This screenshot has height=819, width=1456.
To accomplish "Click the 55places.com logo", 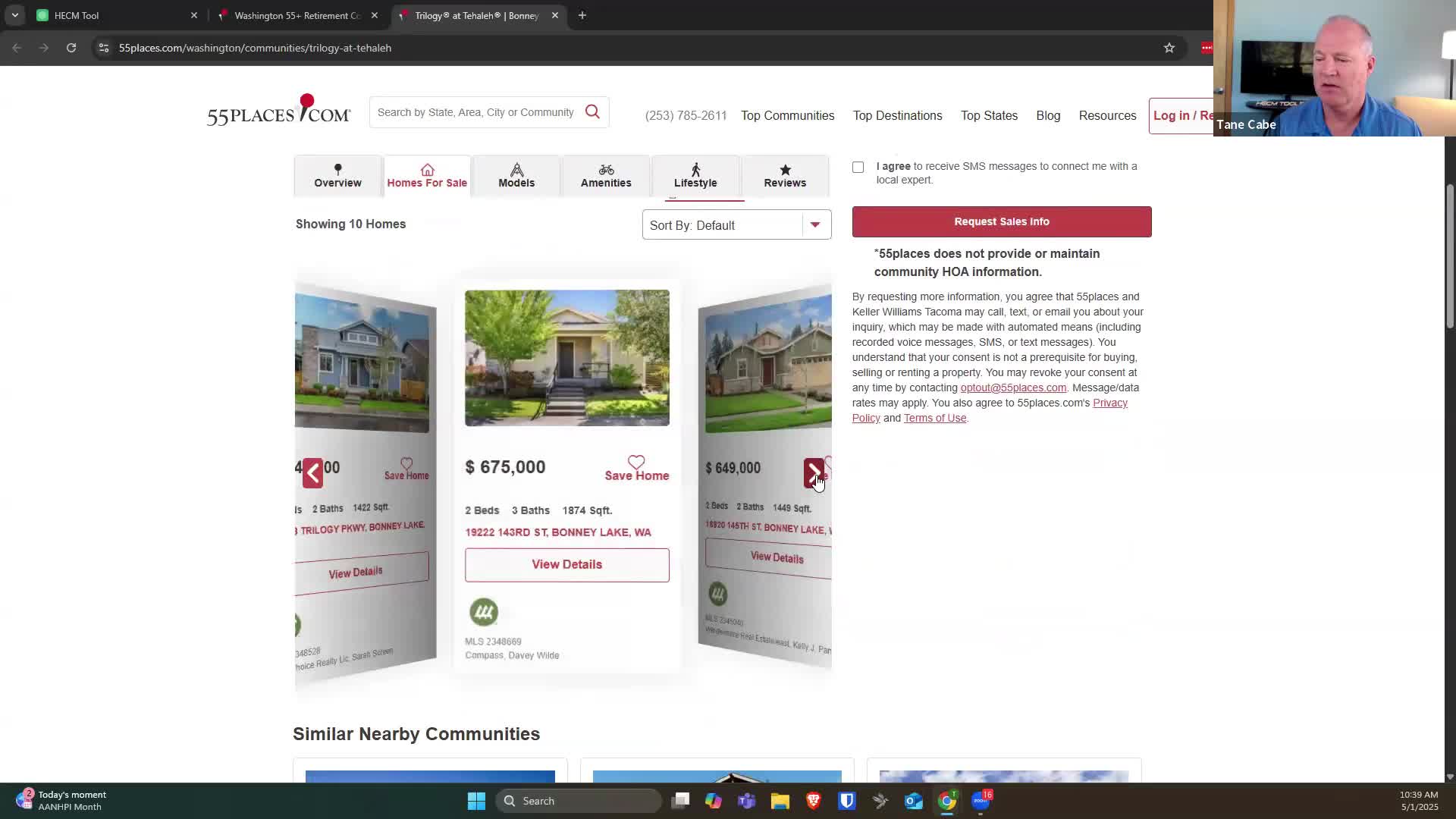I will point(278,111).
